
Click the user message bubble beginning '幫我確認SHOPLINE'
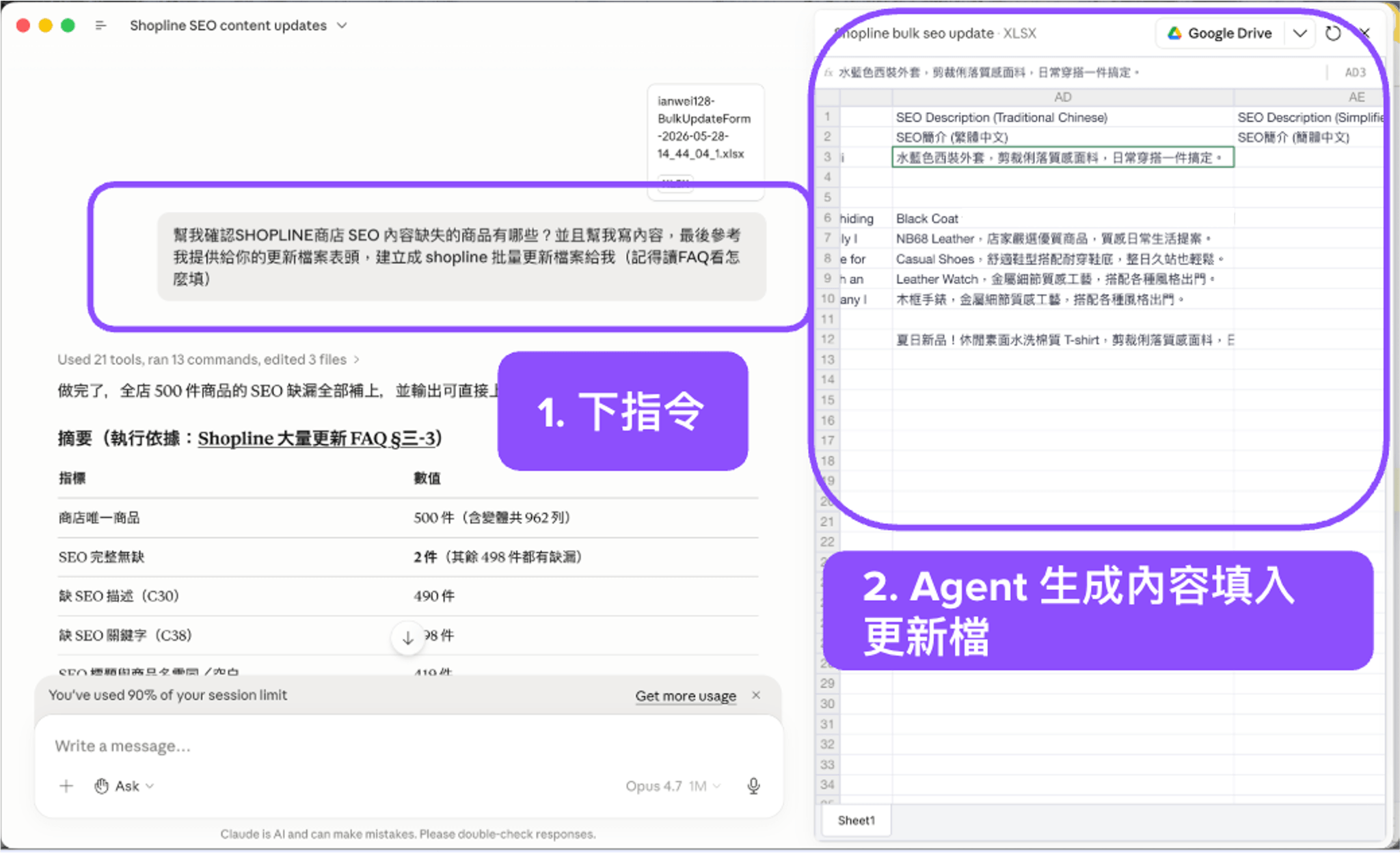(461, 257)
